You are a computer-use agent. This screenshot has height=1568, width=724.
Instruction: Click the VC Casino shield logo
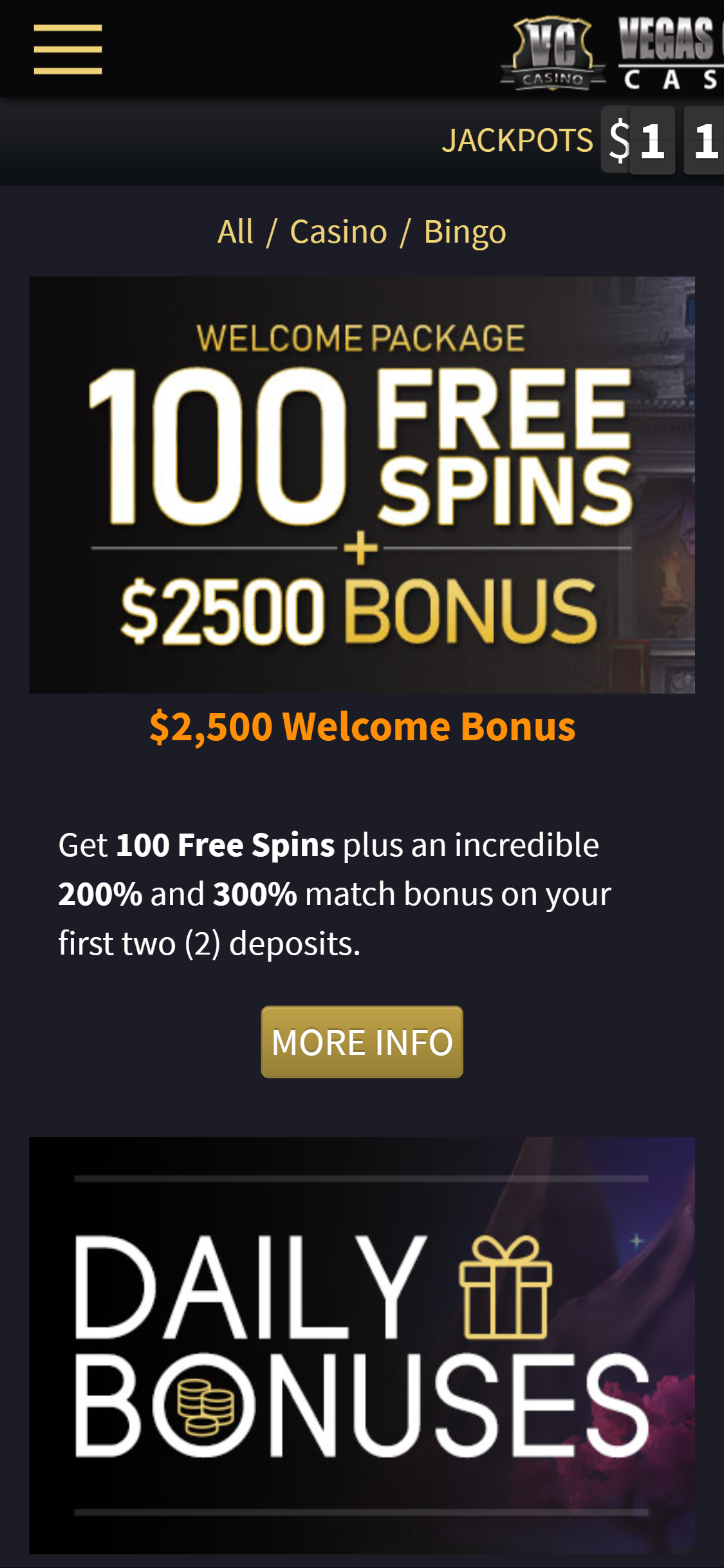553,53
